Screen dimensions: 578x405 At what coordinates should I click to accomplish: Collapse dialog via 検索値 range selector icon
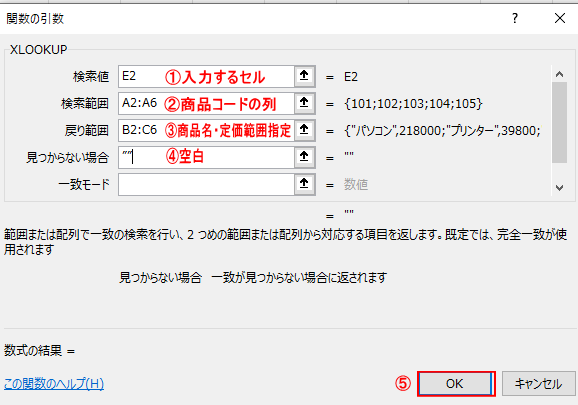(x=304, y=76)
